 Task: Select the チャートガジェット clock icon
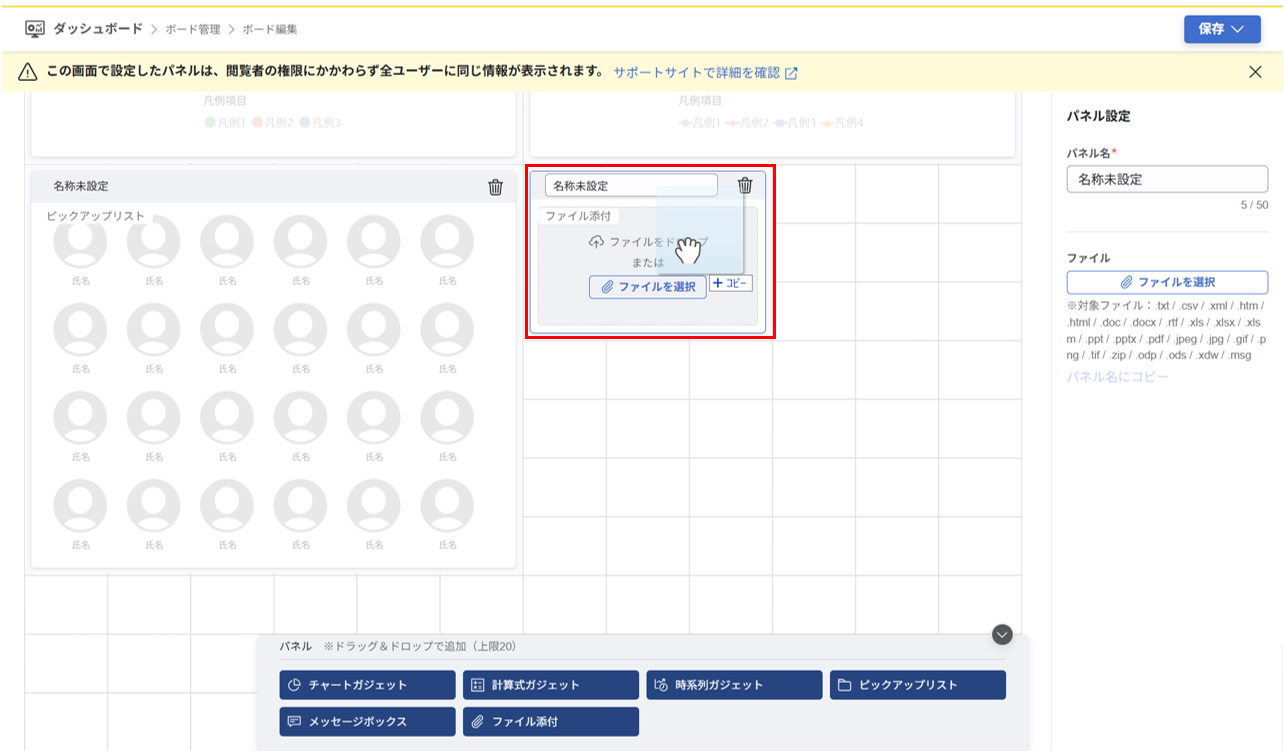pos(293,684)
